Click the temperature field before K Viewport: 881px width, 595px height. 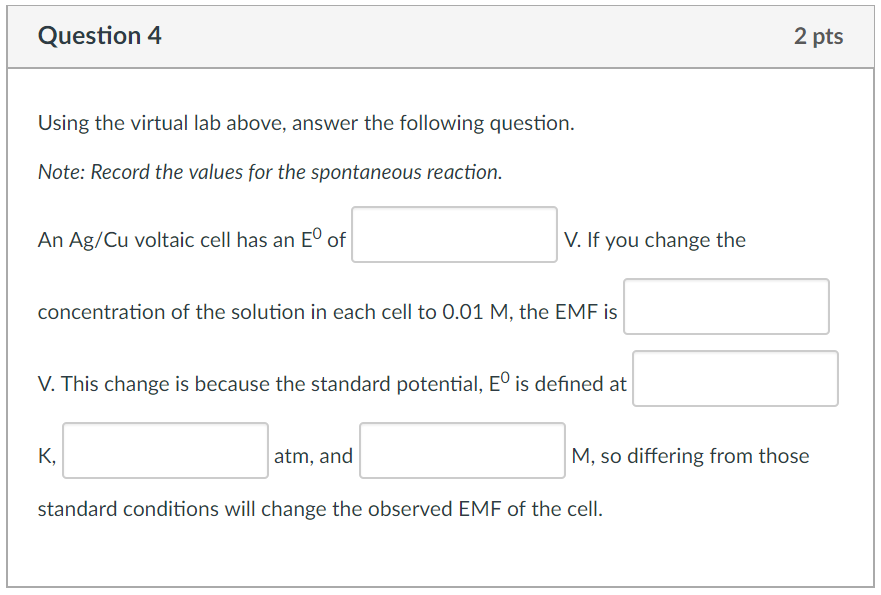(x=164, y=450)
